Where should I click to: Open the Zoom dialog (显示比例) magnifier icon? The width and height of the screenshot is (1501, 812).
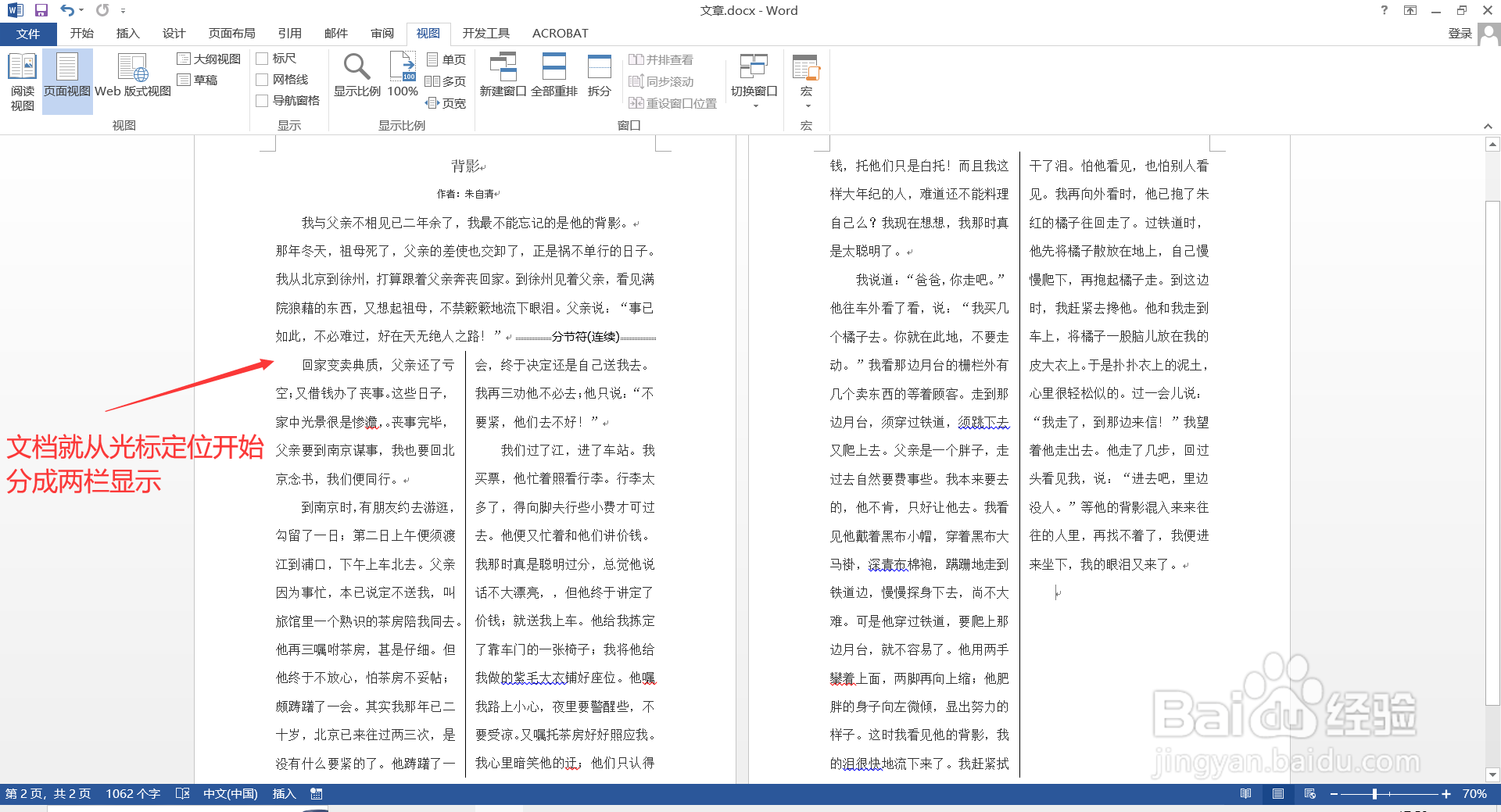point(357,75)
